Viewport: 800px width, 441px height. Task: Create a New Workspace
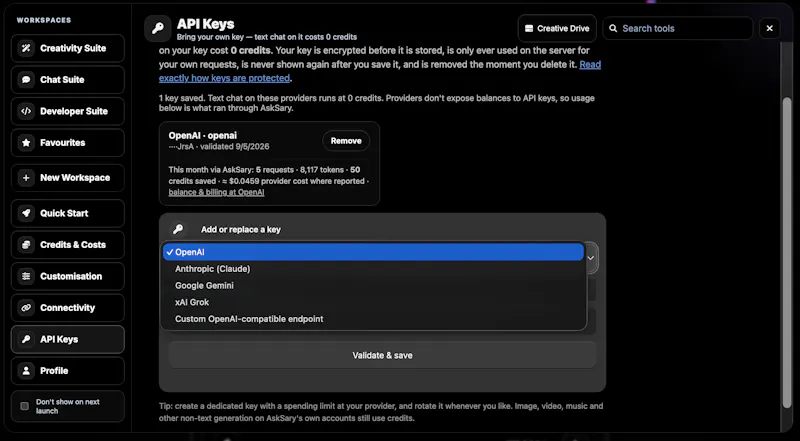click(68, 178)
